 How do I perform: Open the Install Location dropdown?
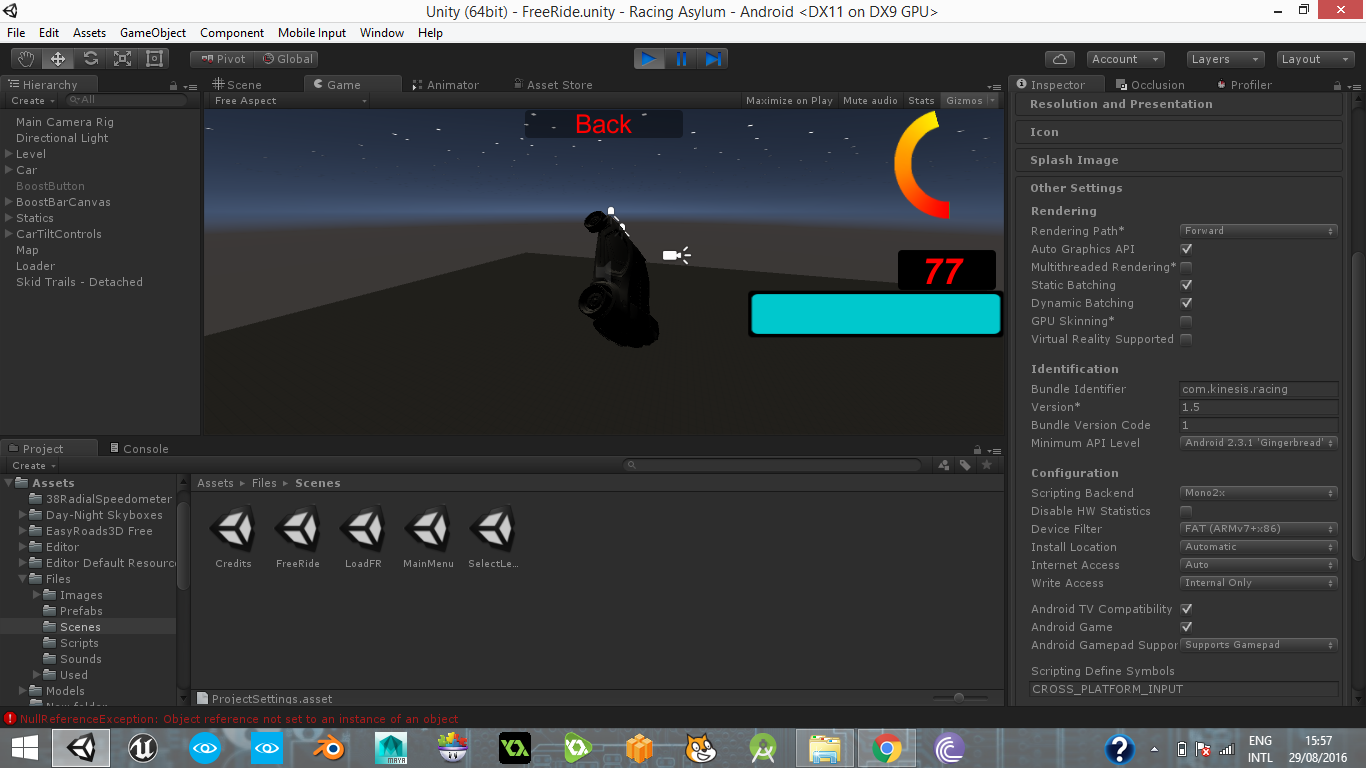(x=1259, y=547)
